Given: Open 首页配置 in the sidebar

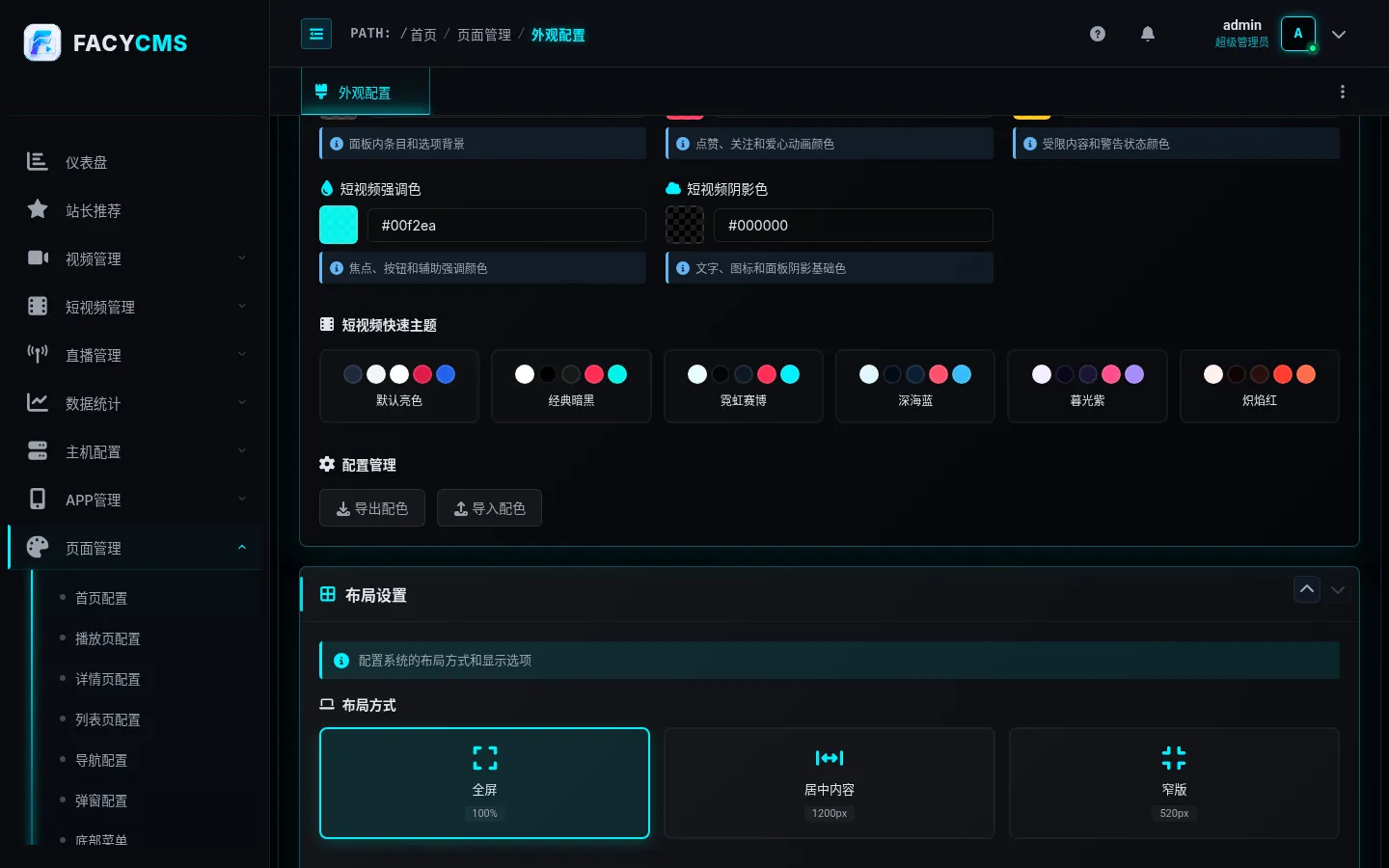Looking at the screenshot, I should click(101, 598).
